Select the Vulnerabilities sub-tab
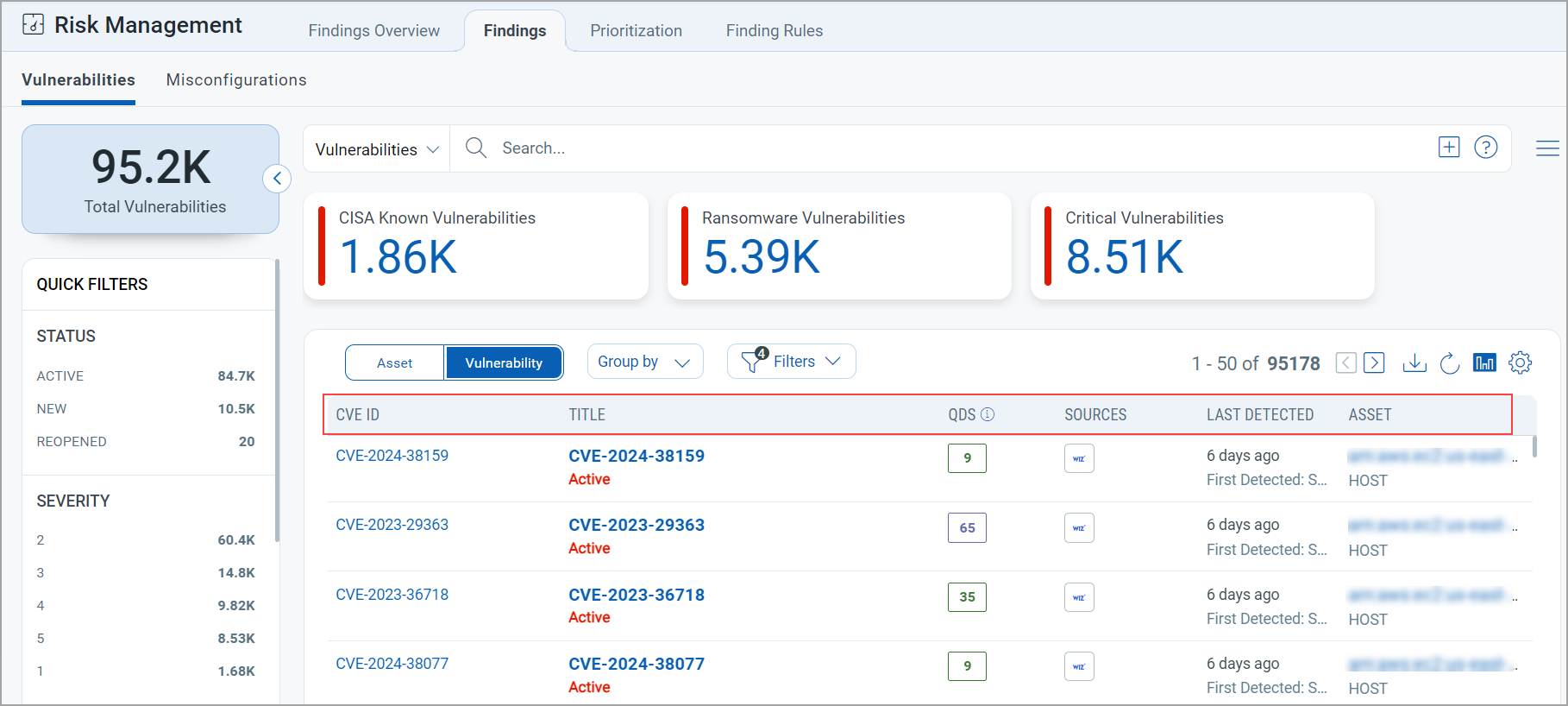The width and height of the screenshot is (1568, 706). (x=78, y=80)
